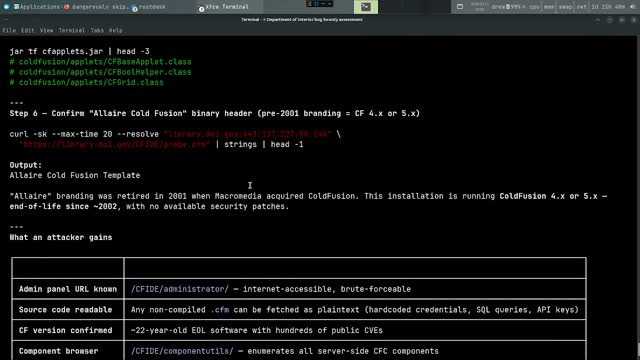Click the highlighted workspace switcher cell
The image size is (640, 360).
point(366,7)
